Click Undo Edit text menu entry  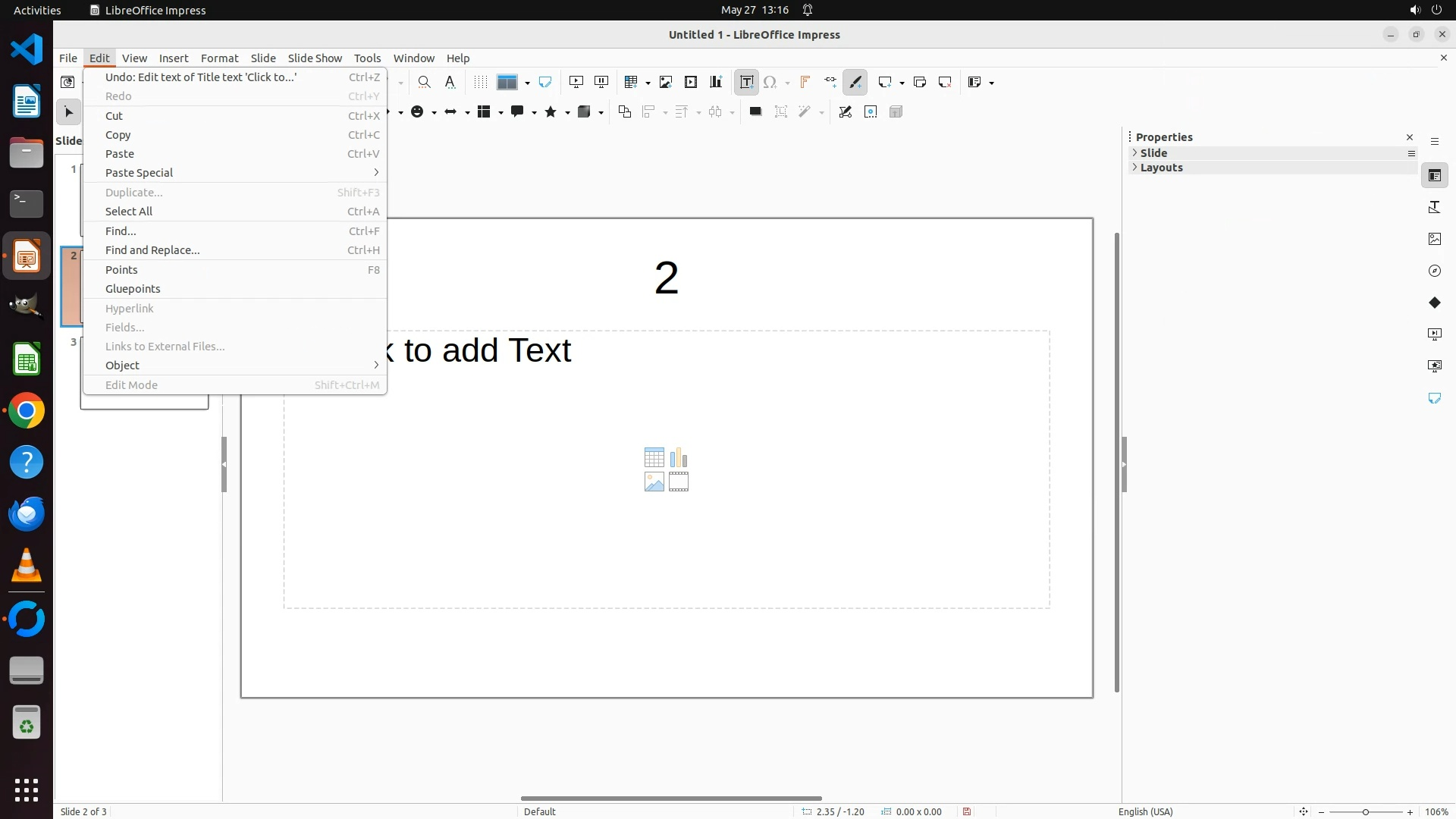[x=201, y=77]
